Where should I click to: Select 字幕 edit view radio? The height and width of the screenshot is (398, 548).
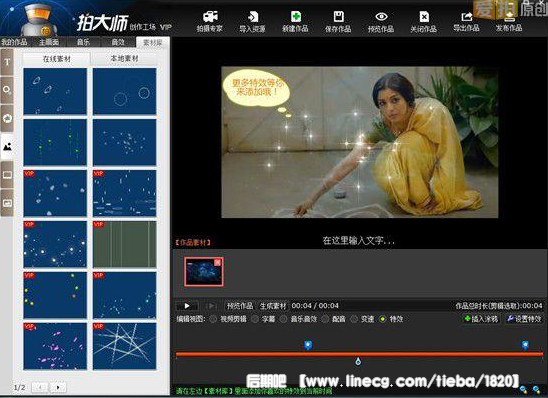point(255,319)
